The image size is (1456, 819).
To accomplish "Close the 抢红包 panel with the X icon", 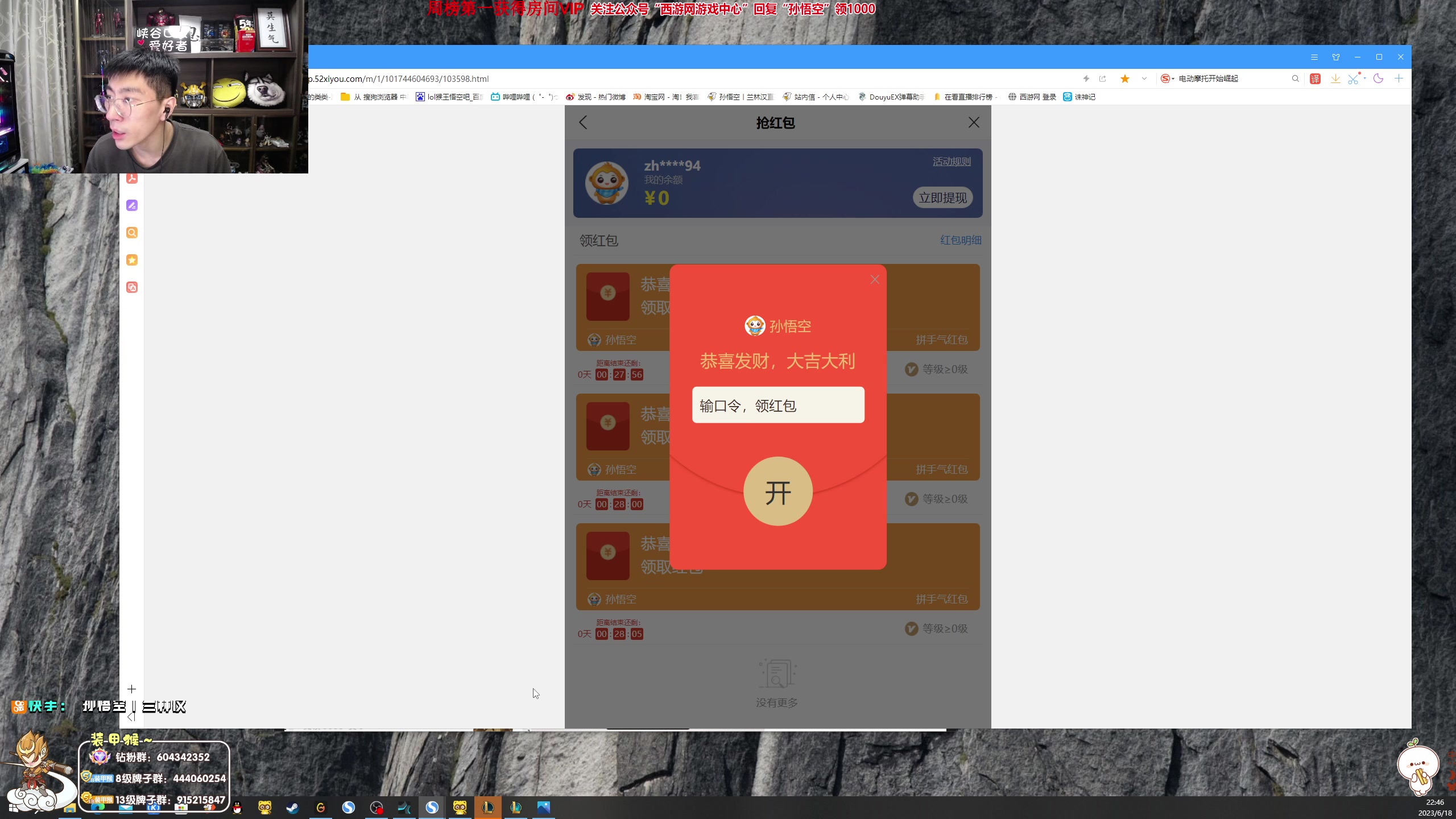I will click(974, 122).
